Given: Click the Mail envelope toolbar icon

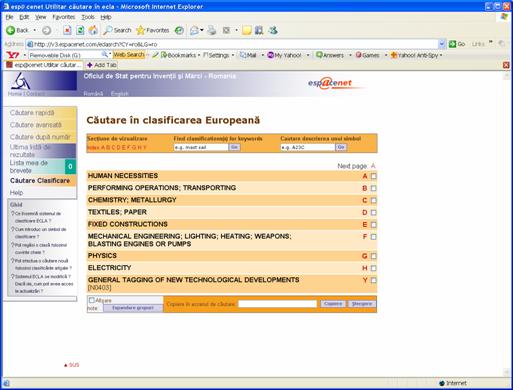Looking at the screenshot, I should 194,30.
